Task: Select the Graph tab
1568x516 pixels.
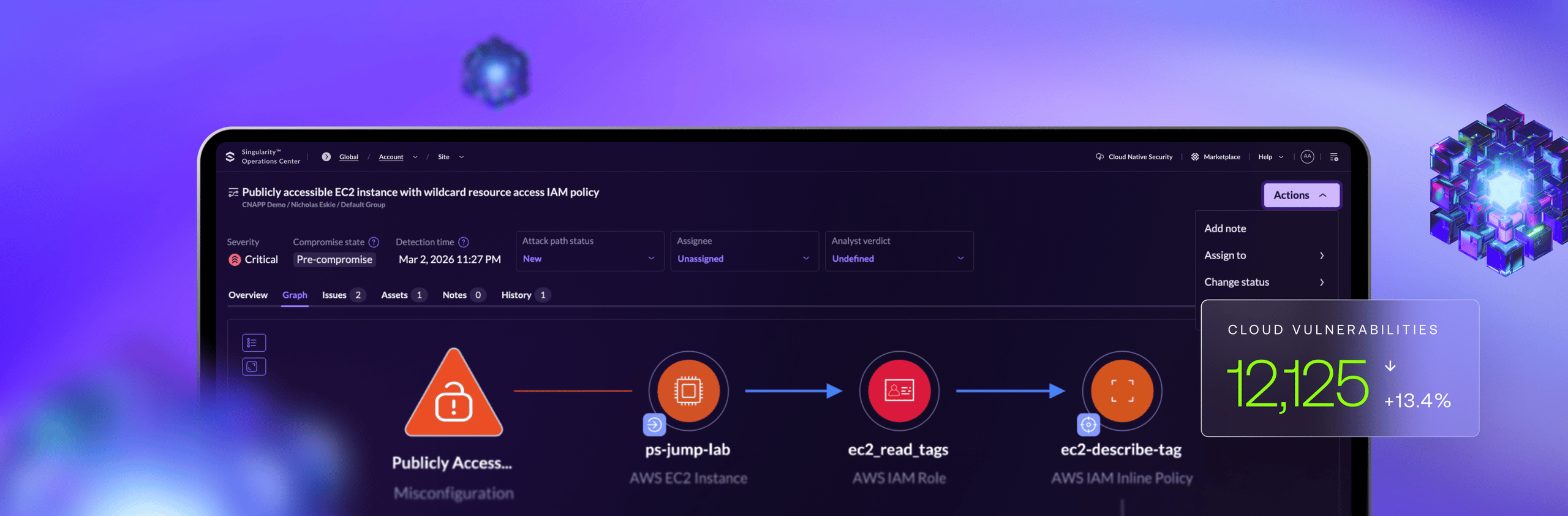Action: tap(295, 295)
